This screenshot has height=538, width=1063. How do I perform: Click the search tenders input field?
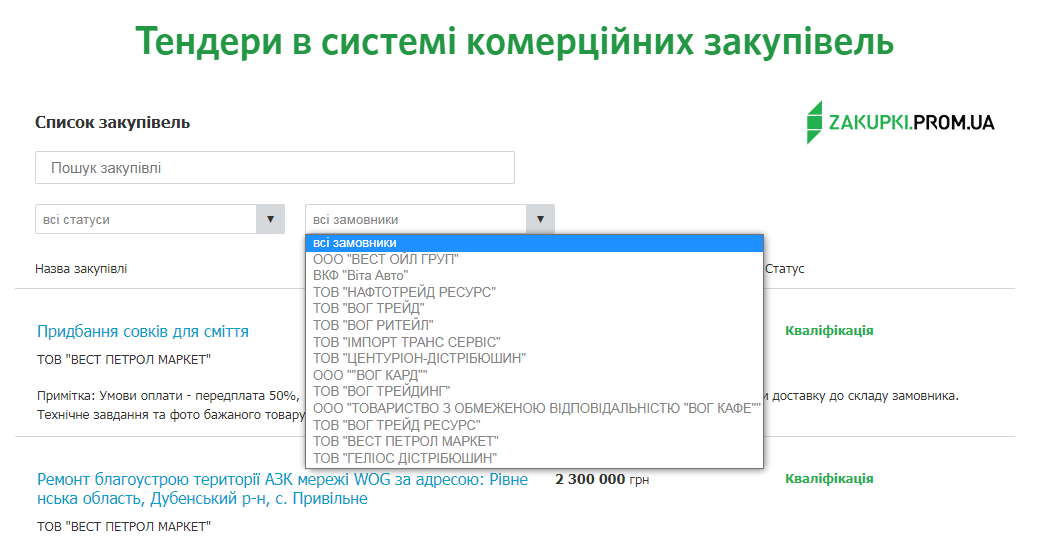coord(274,168)
